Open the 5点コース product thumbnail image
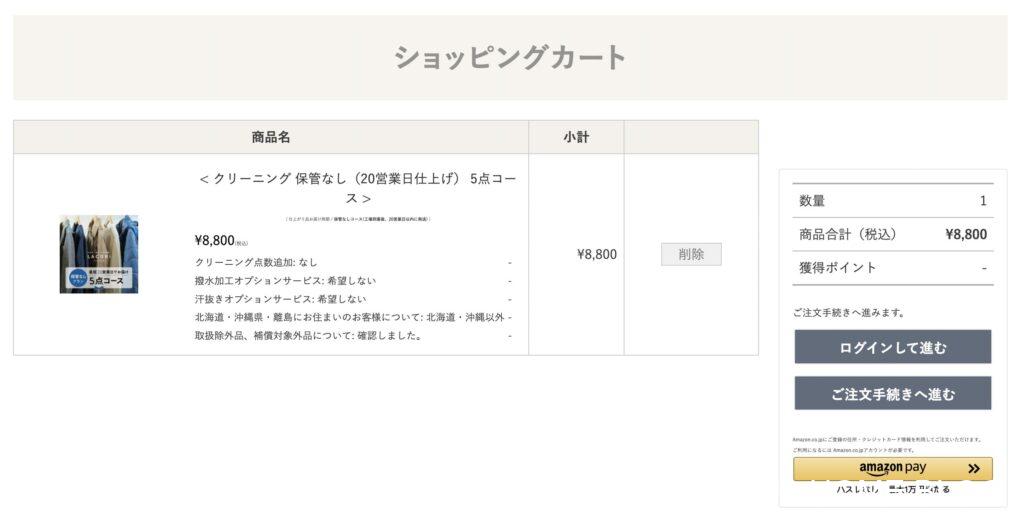This screenshot has width=1024, height=524. (99, 254)
